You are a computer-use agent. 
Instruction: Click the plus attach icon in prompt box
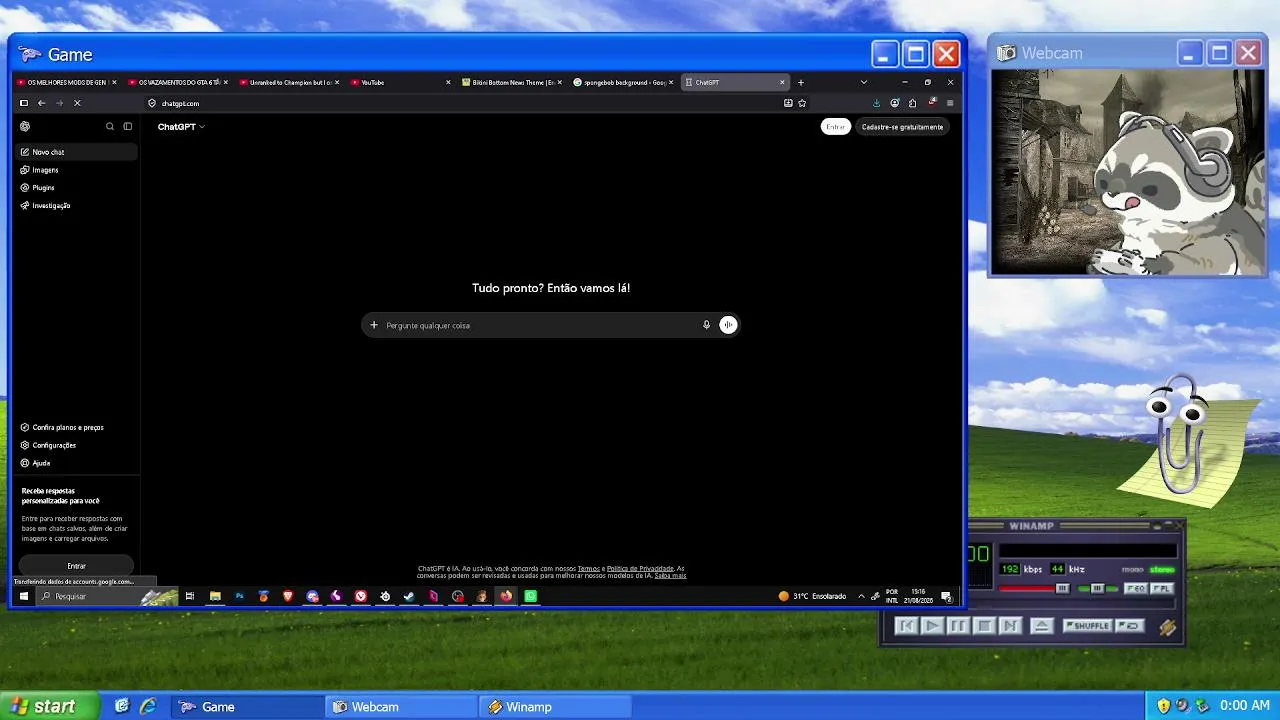click(x=374, y=325)
